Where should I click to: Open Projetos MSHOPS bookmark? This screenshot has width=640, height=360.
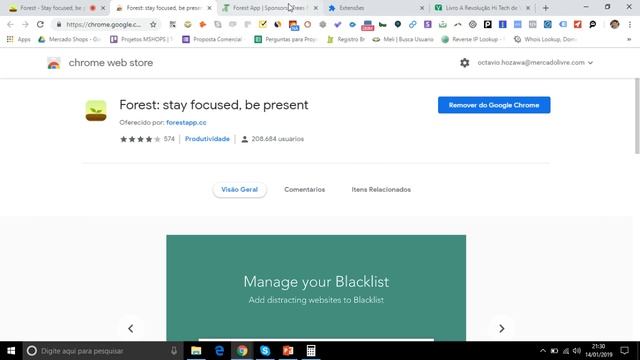point(142,39)
